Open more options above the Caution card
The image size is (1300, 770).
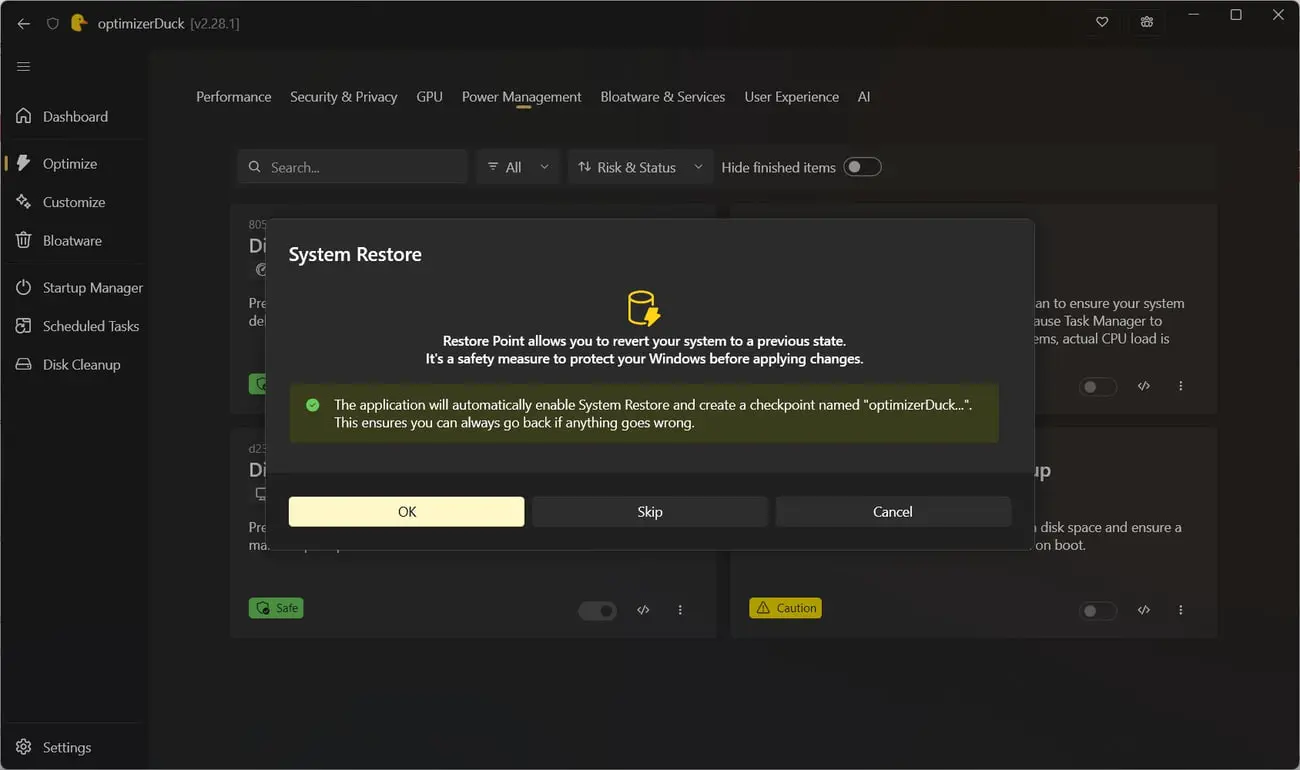(x=1181, y=386)
